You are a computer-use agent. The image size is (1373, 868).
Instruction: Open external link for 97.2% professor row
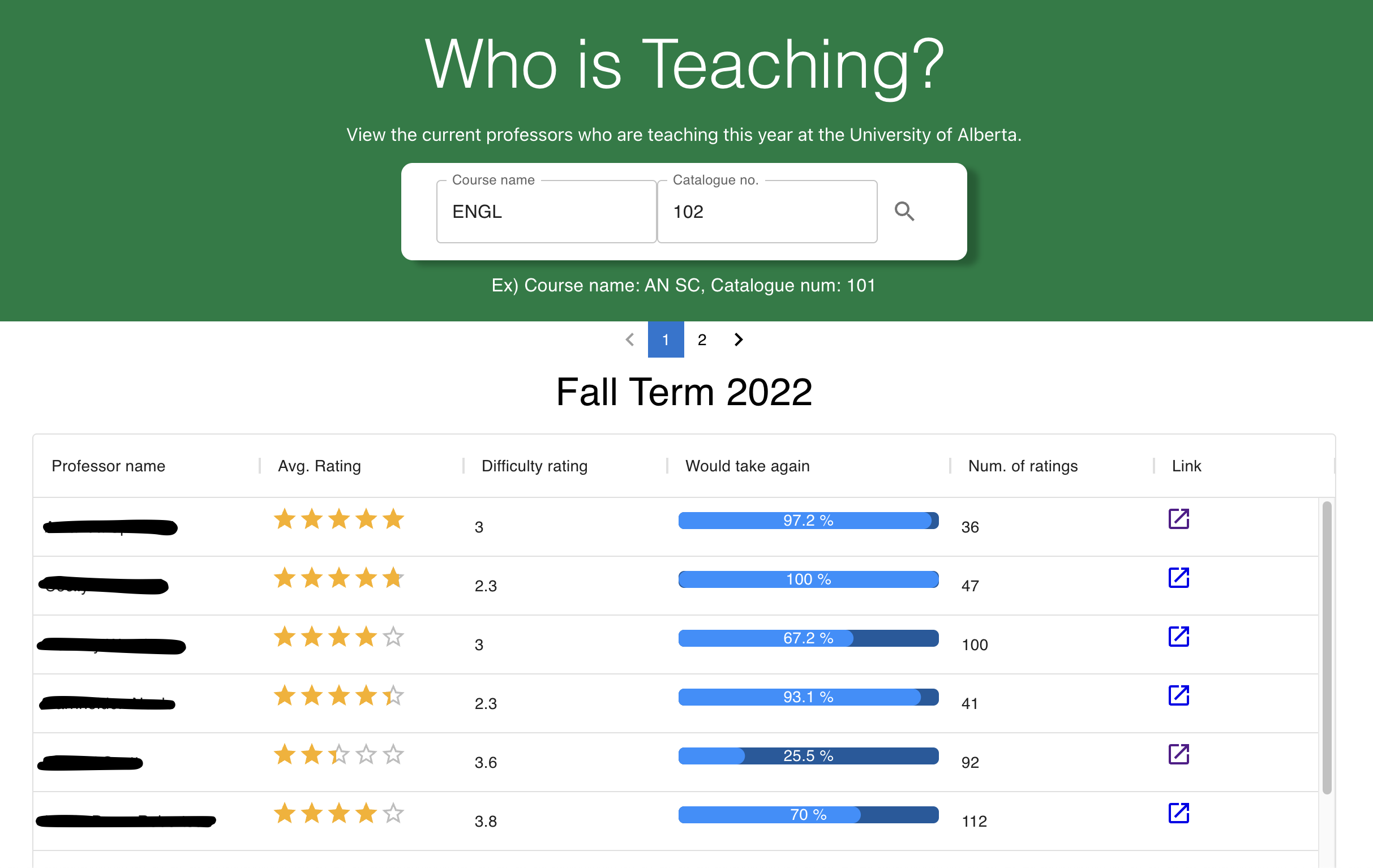click(x=1178, y=519)
